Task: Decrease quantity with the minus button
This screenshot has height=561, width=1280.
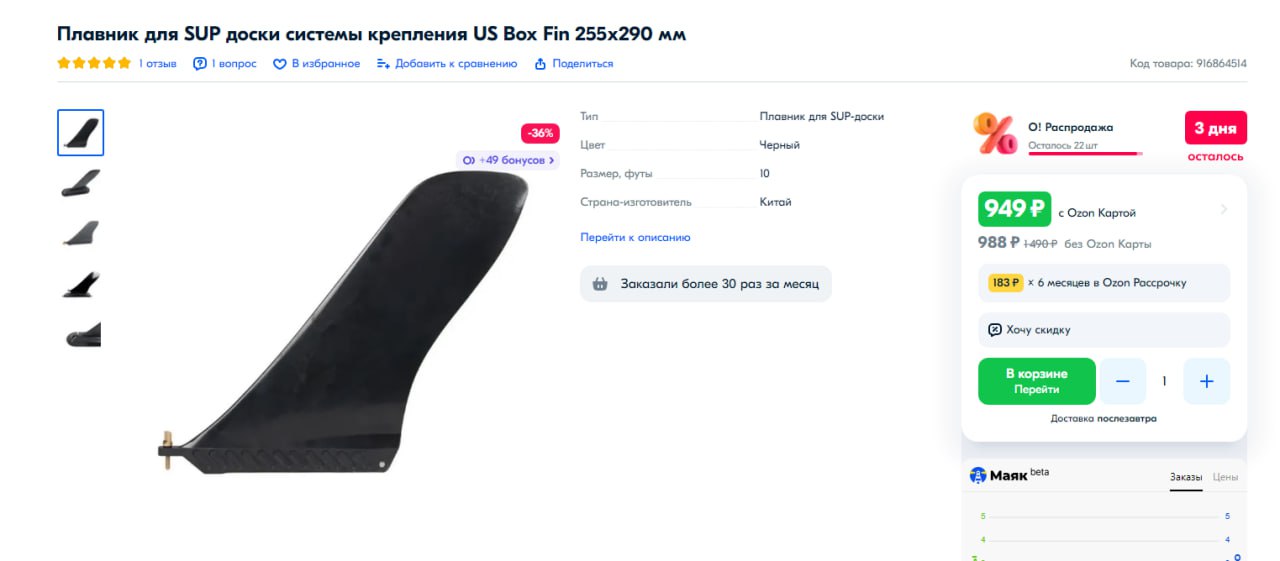Action: coord(1123,381)
